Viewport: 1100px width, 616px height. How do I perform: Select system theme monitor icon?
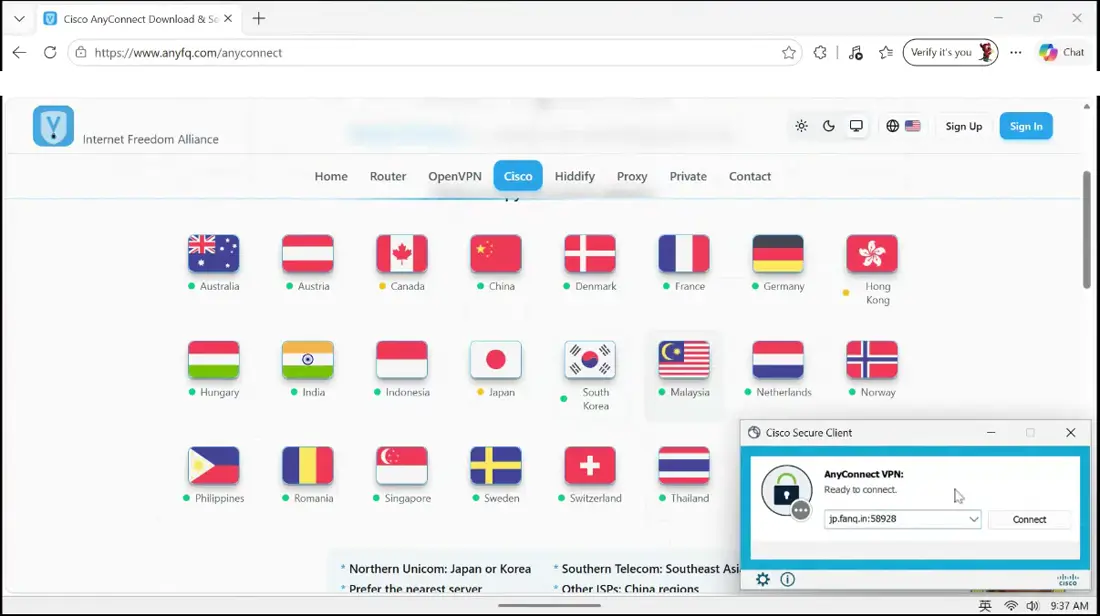tap(857, 126)
